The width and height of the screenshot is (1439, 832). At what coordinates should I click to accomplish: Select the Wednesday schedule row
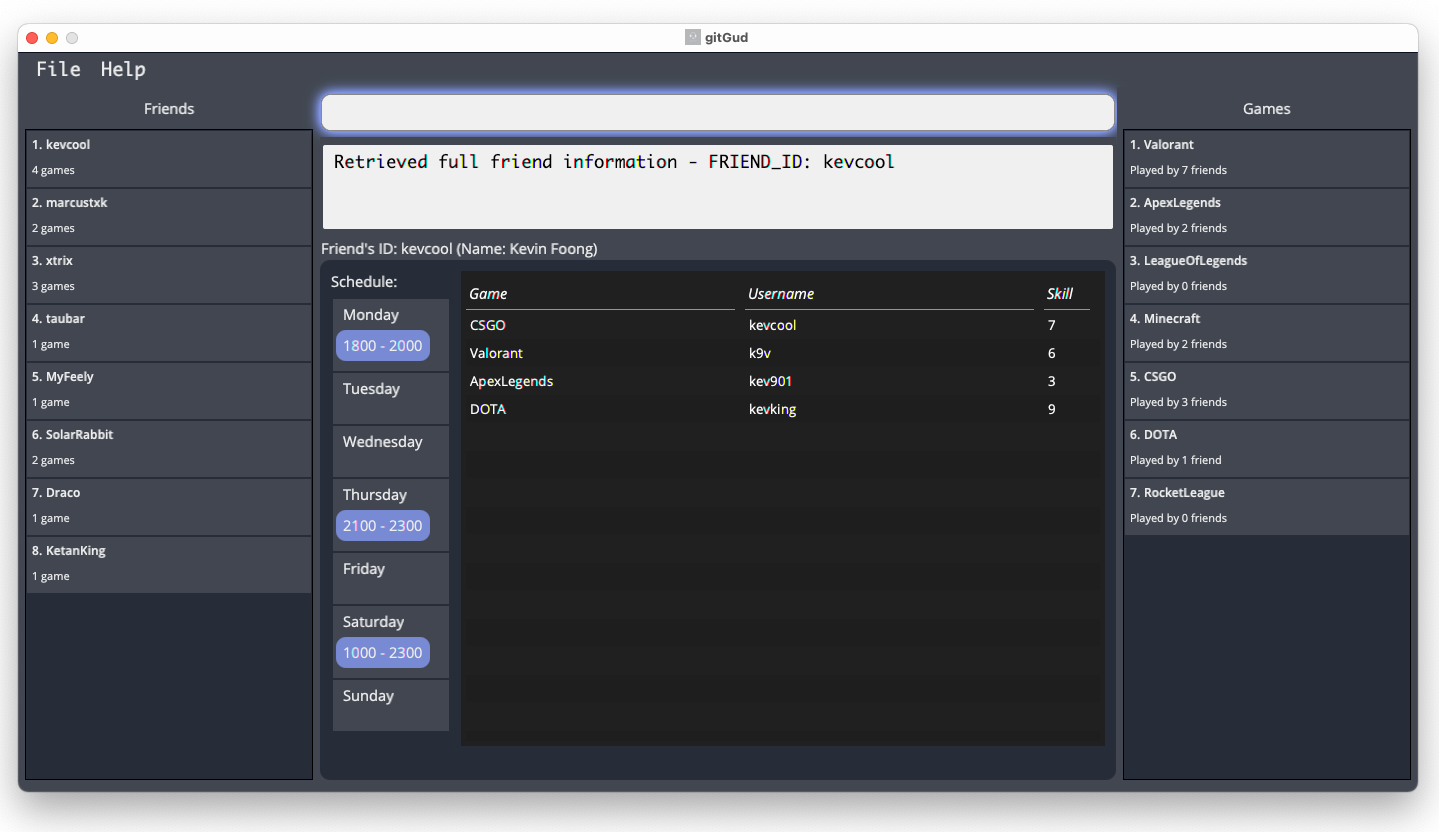[391, 451]
